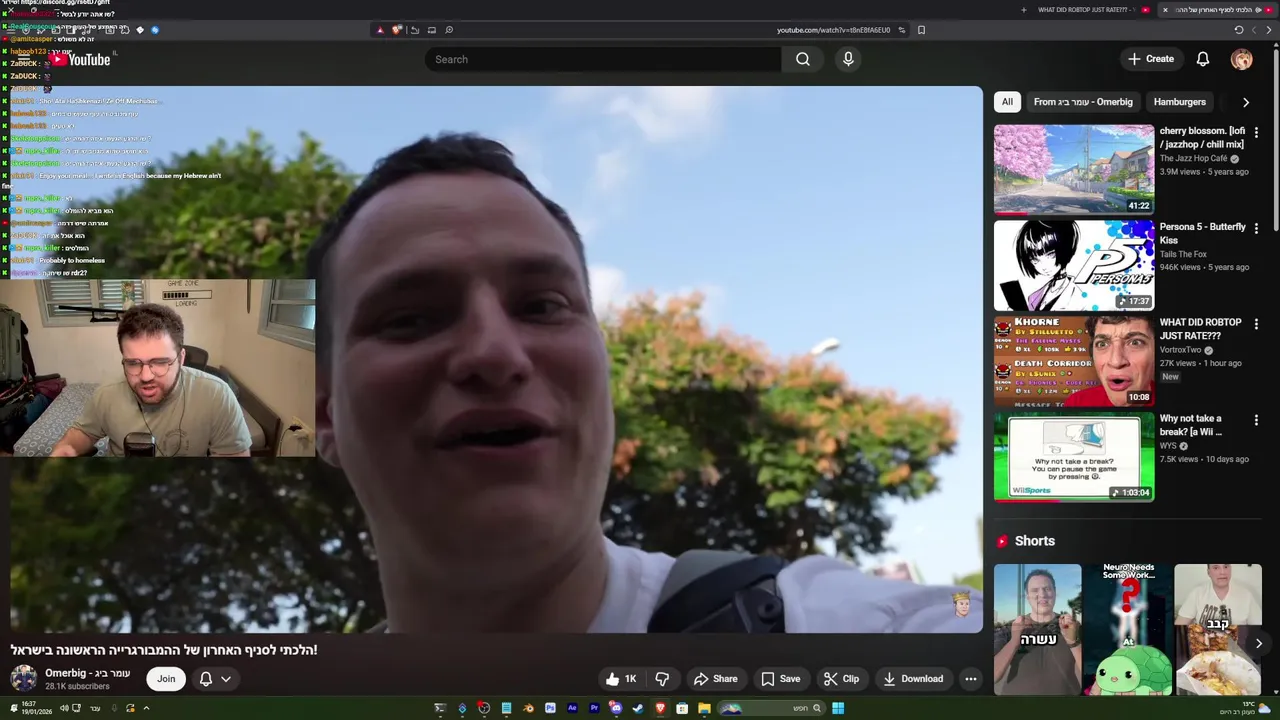Viewport: 1280px width, 720px height.
Task: Open the Omerbig channel avatar
Action: (23, 678)
